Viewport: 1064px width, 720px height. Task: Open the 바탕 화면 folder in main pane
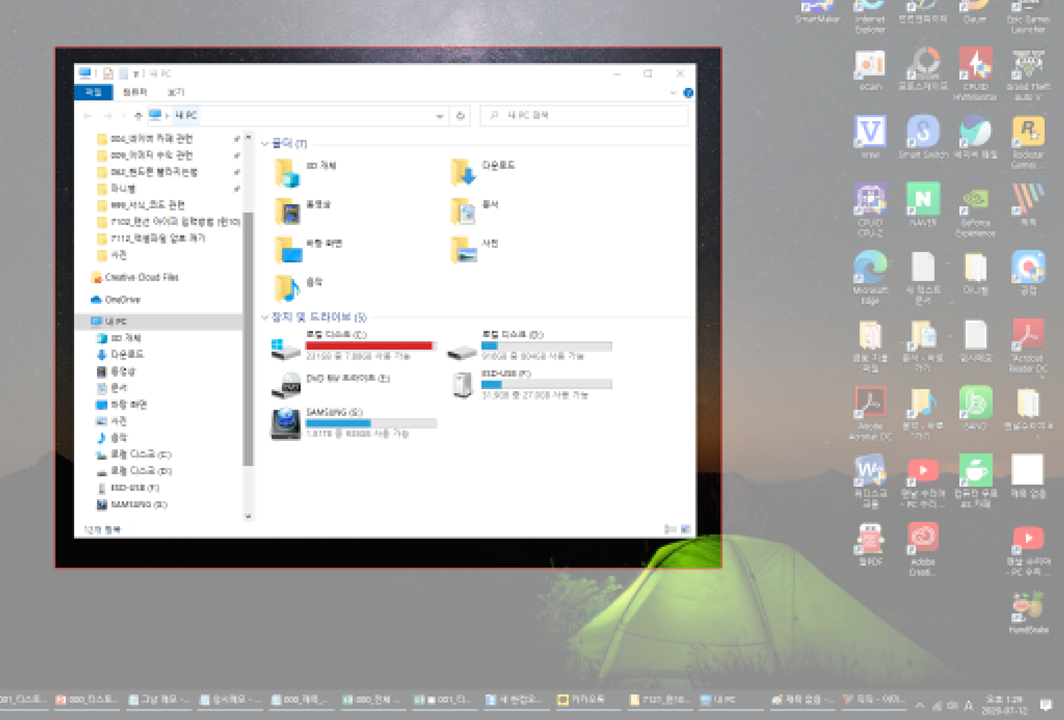coord(309,250)
